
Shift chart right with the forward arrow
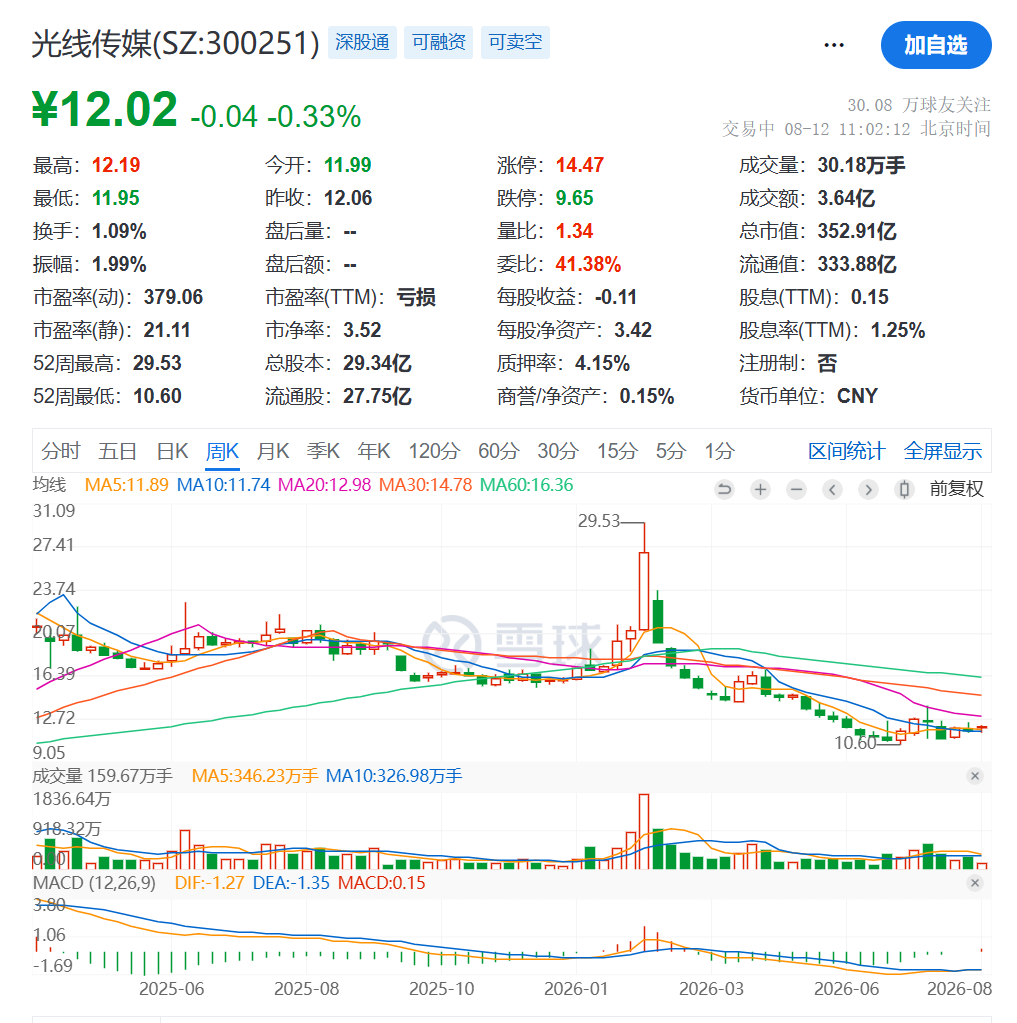point(868,489)
